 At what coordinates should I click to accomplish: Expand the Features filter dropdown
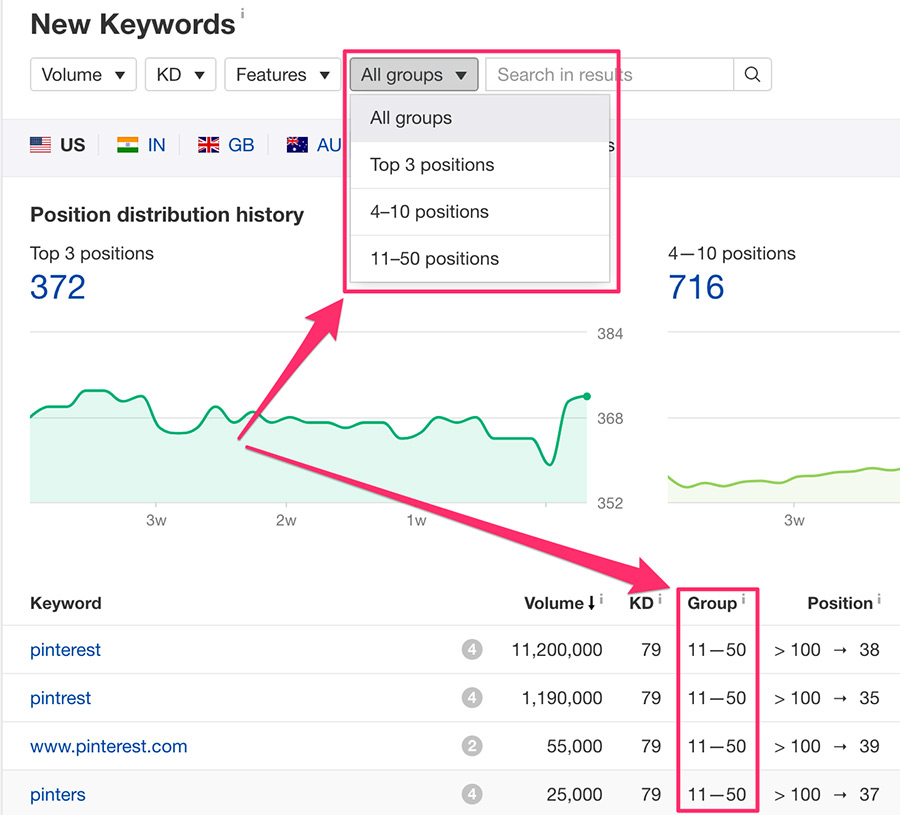pyautogui.click(x=282, y=75)
